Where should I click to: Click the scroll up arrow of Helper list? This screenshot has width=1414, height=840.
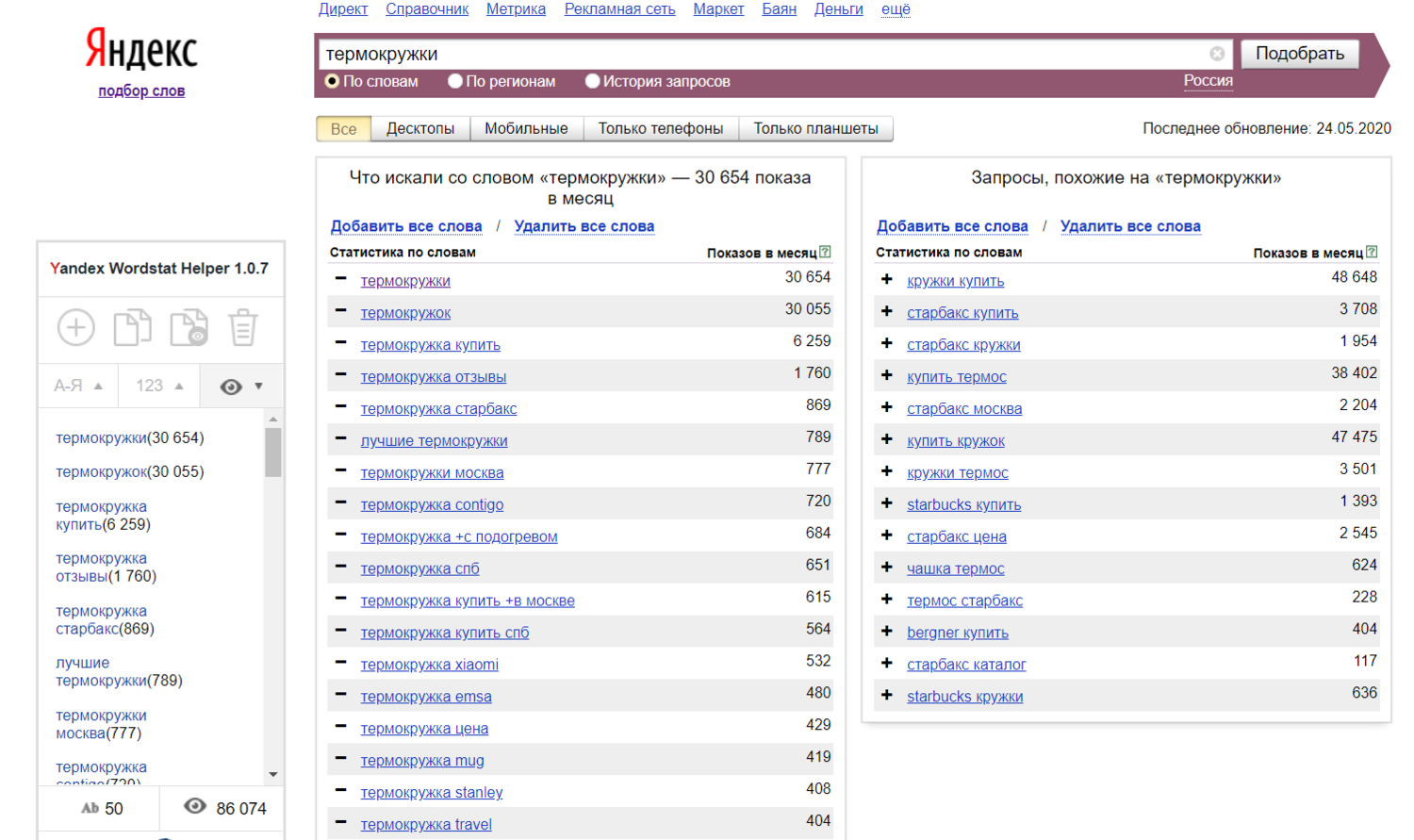[x=273, y=419]
